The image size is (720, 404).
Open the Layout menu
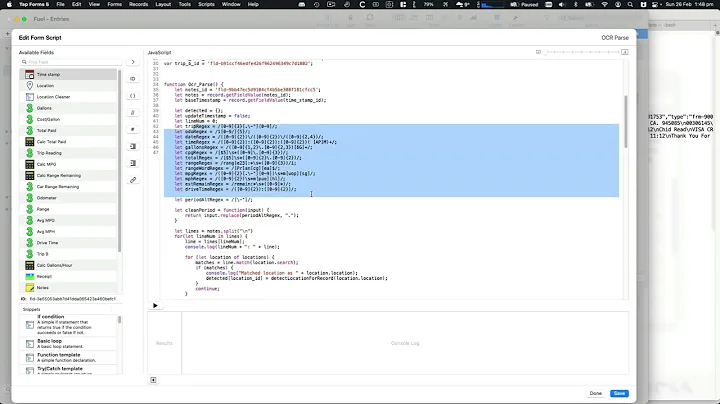click(163, 4)
